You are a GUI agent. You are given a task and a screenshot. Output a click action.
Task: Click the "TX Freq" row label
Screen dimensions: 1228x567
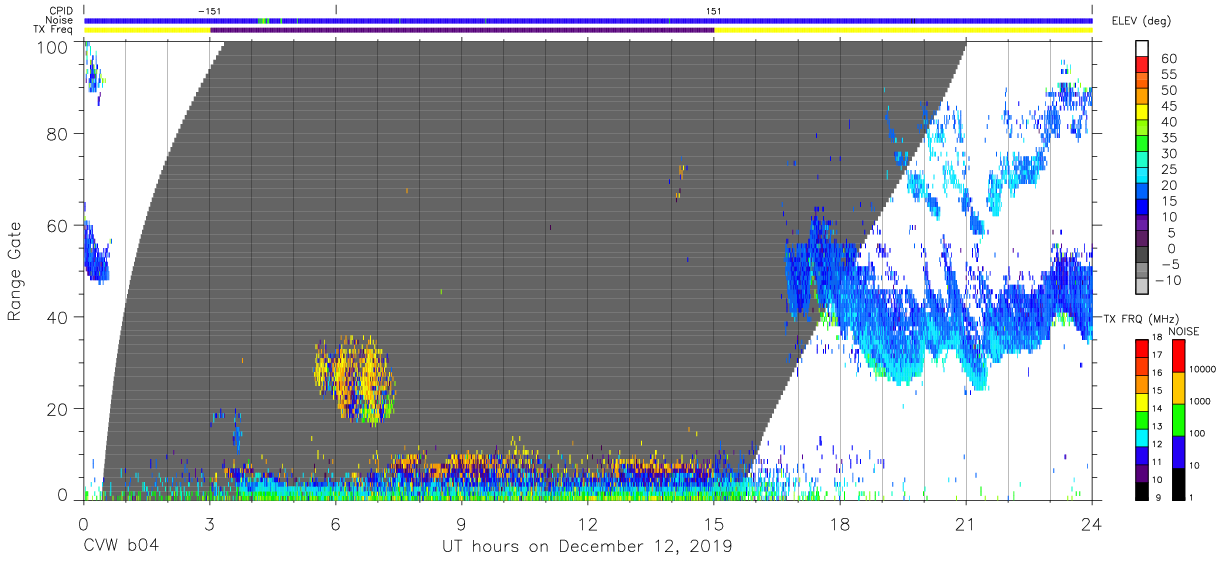point(55,30)
